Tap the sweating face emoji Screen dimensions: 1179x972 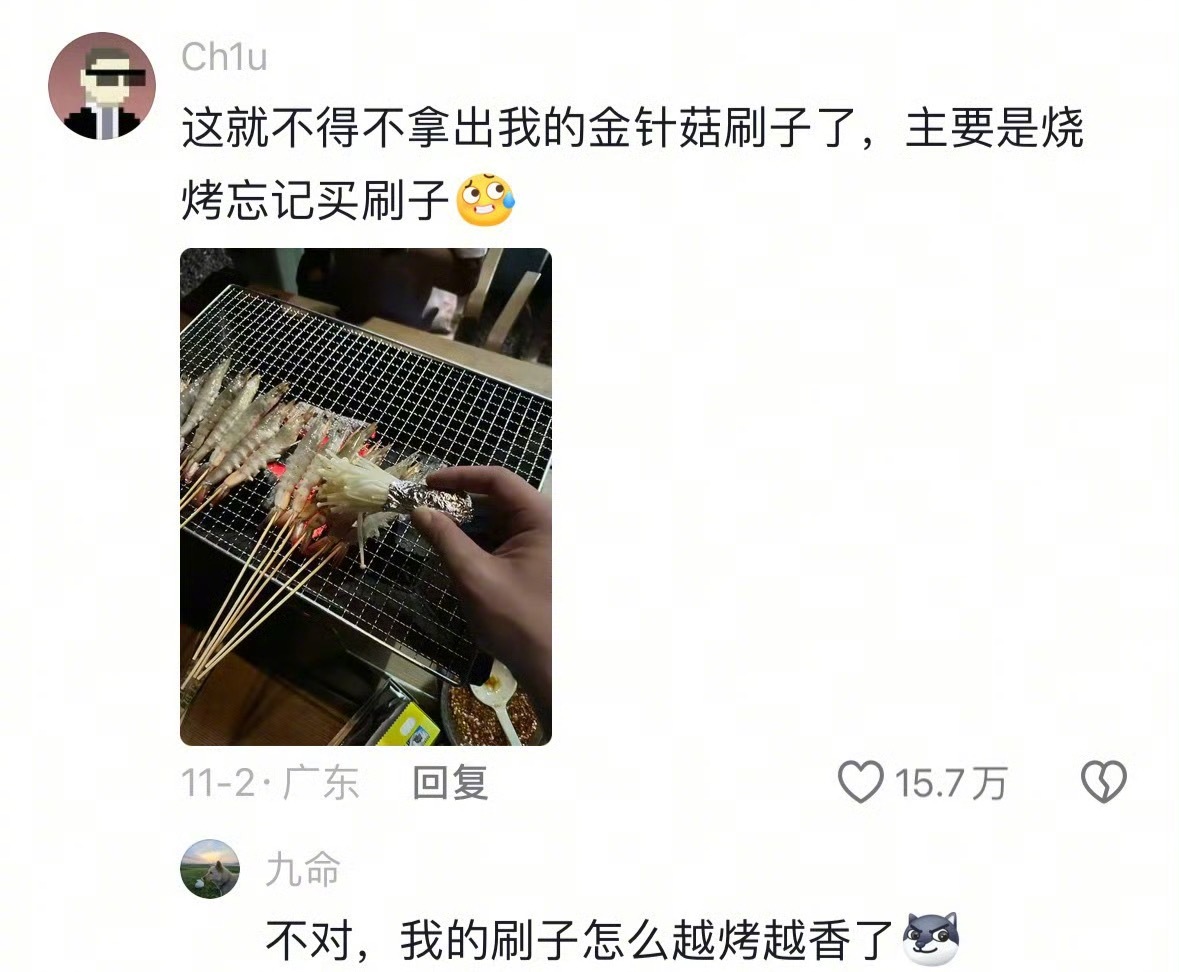486,200
